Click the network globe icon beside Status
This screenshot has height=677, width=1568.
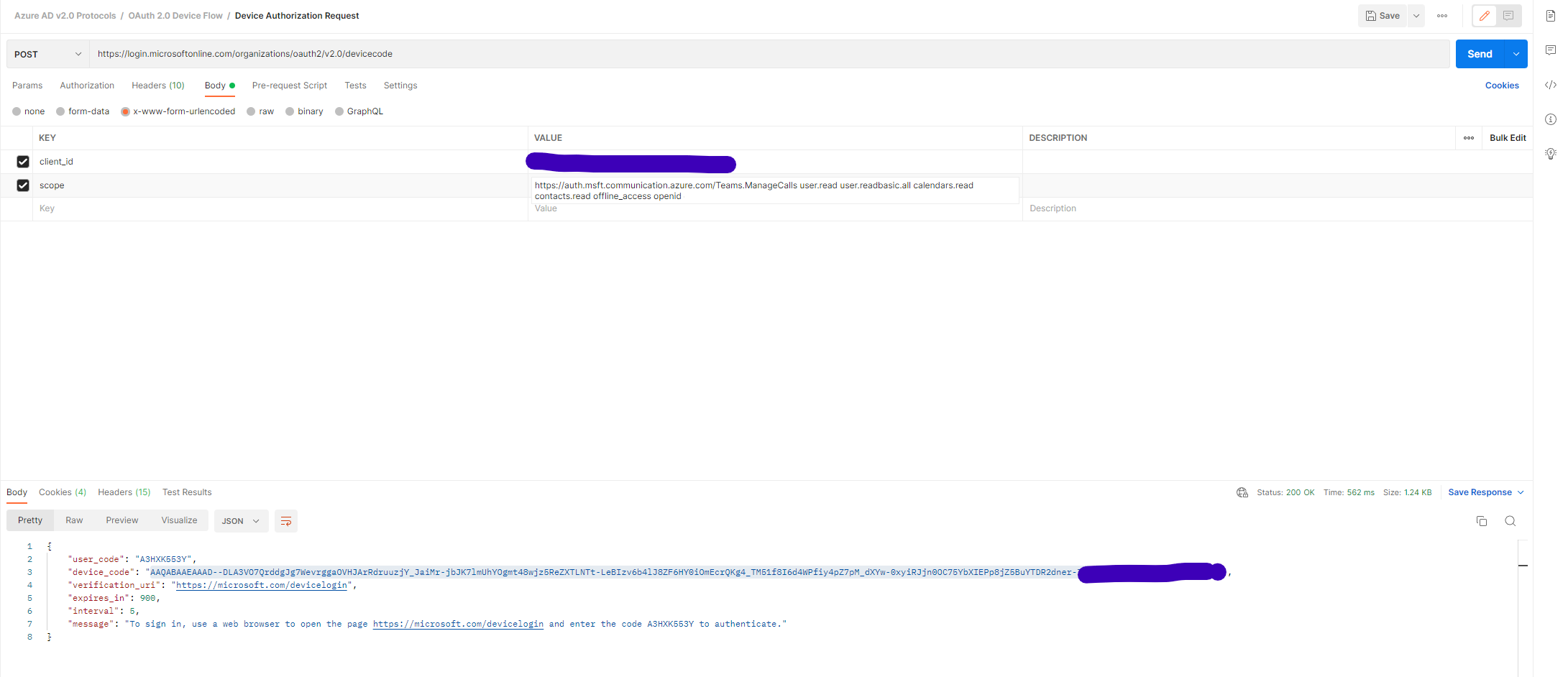(1242, 492)
